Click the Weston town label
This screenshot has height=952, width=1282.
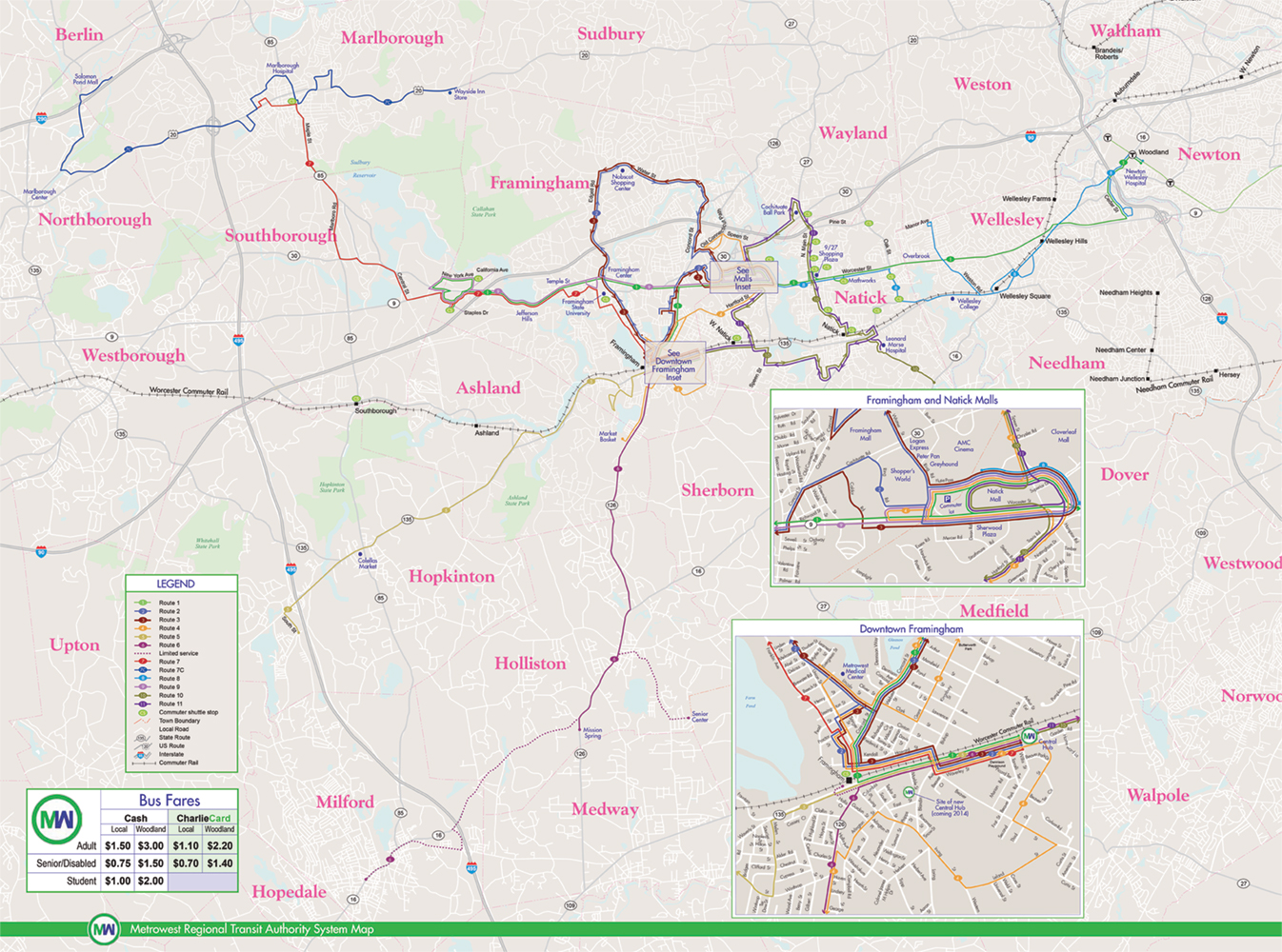[x=983, y=85]
